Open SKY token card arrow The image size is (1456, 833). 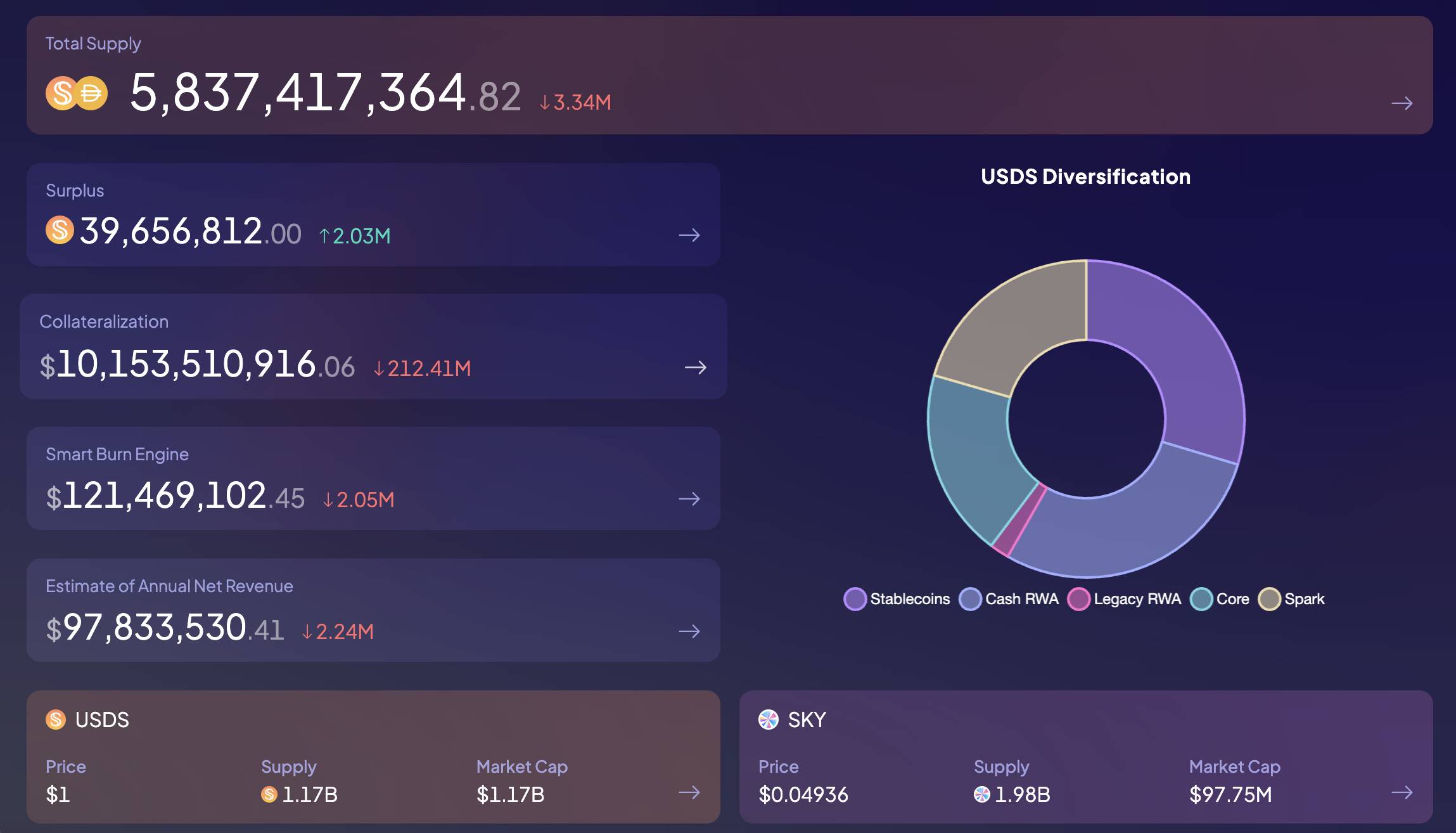[1402, 792]
